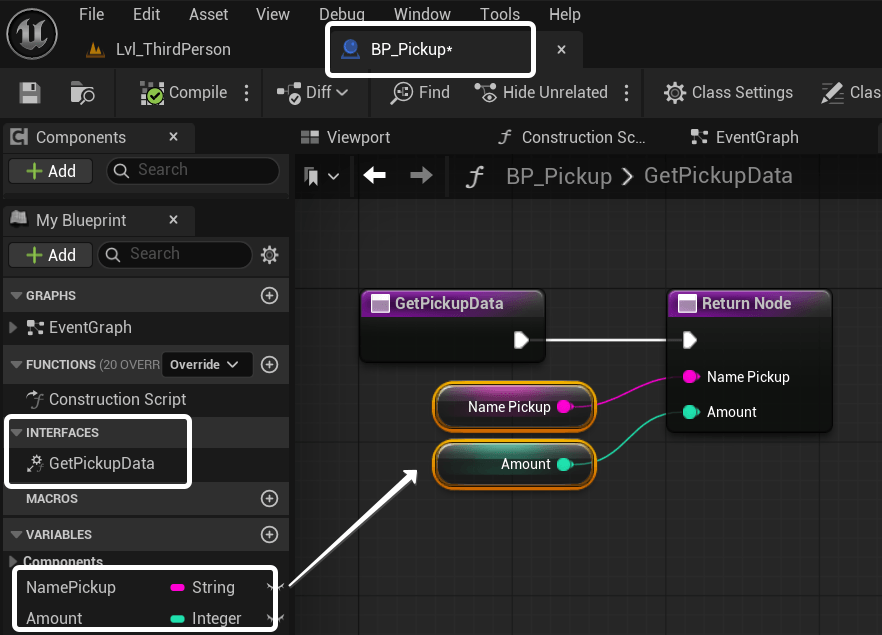Open the Asset menu

tap(209, 14)
